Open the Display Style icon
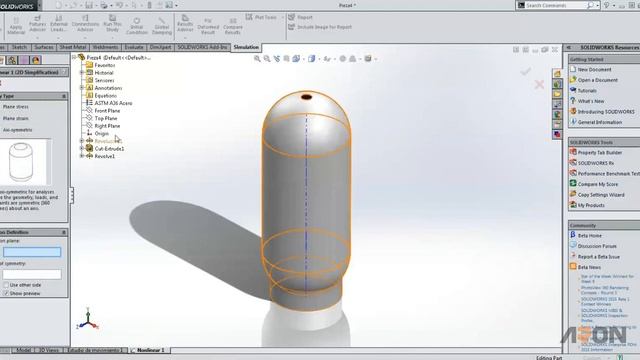Image resolution: width=640 pixels, height=360 pixels. (x=312, y=59)
